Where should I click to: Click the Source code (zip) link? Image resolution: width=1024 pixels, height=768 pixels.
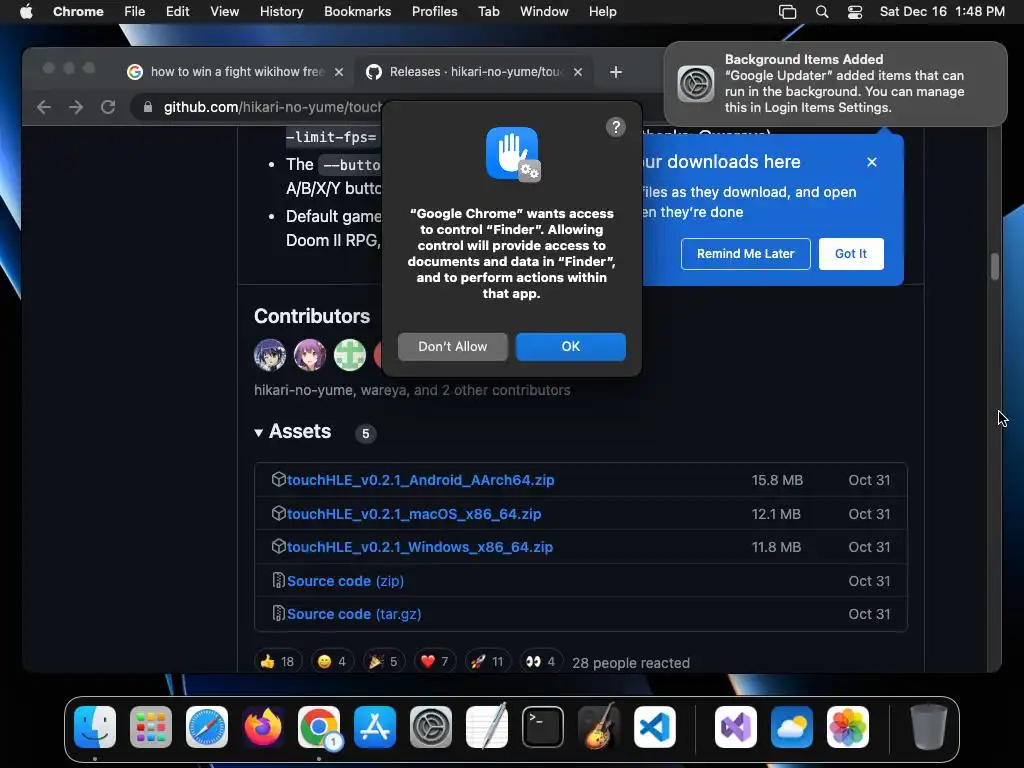tap(345, 581)
